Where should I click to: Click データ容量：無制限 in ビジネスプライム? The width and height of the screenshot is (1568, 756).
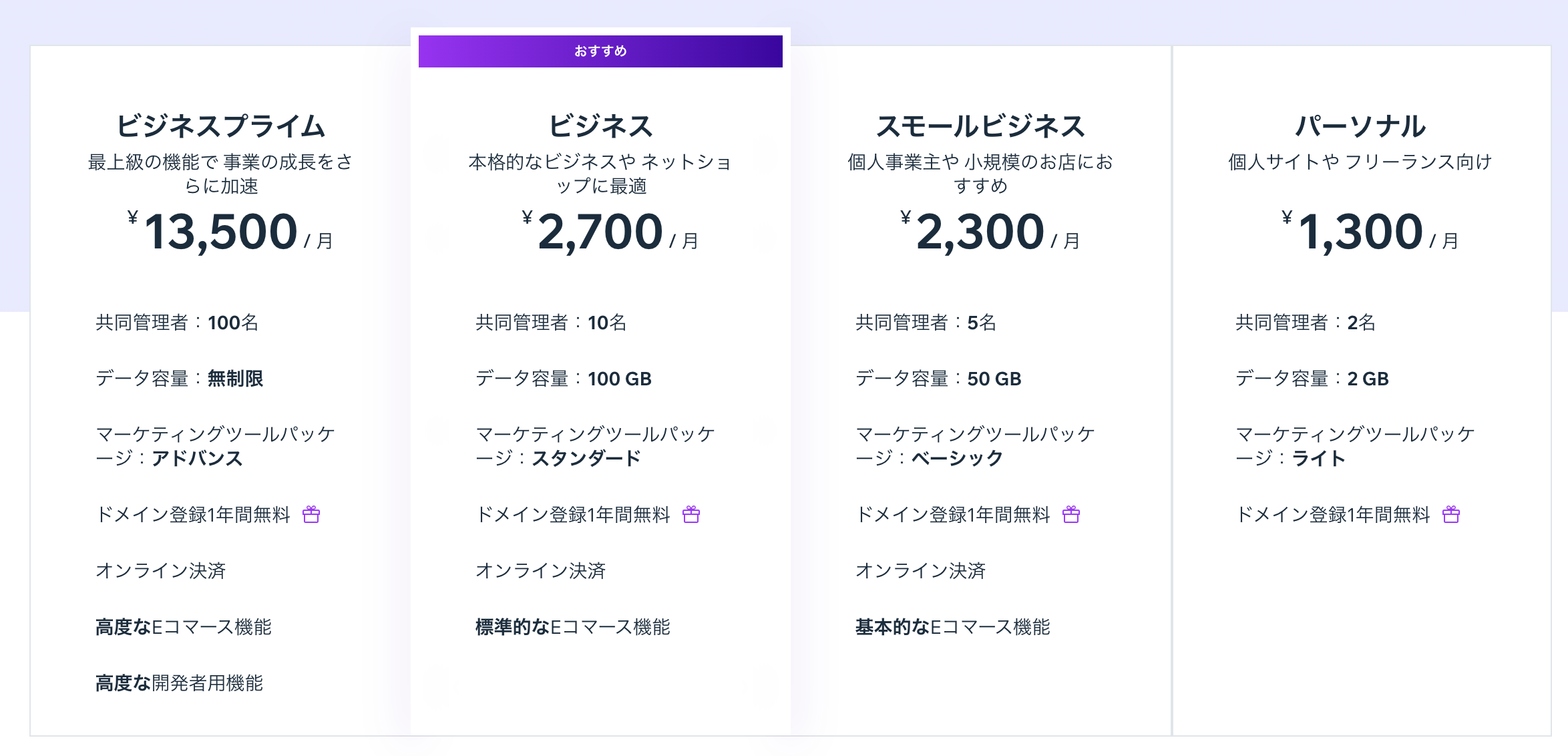(179, 379)
